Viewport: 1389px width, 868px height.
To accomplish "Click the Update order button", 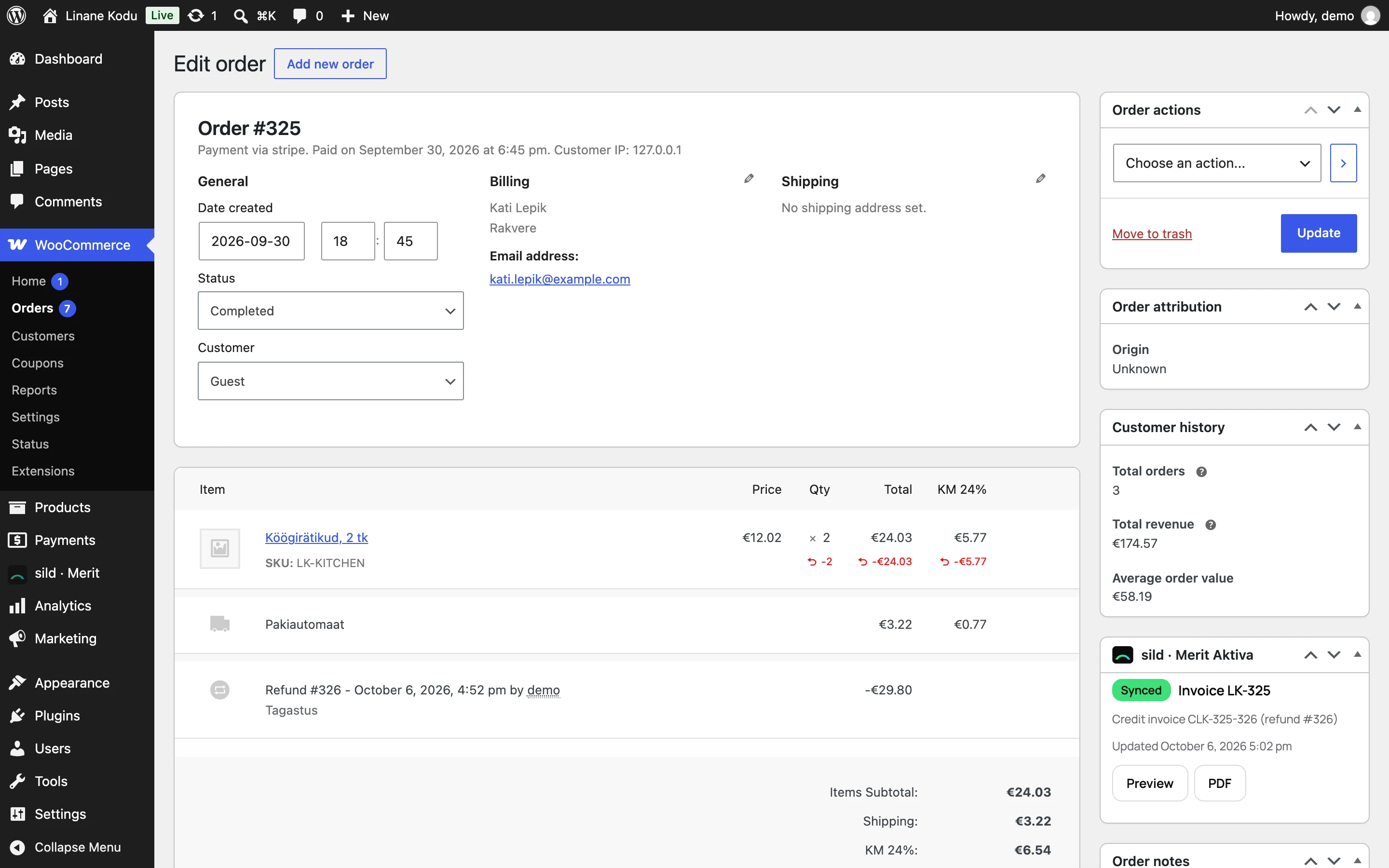I will click(x=1319, y=233).
